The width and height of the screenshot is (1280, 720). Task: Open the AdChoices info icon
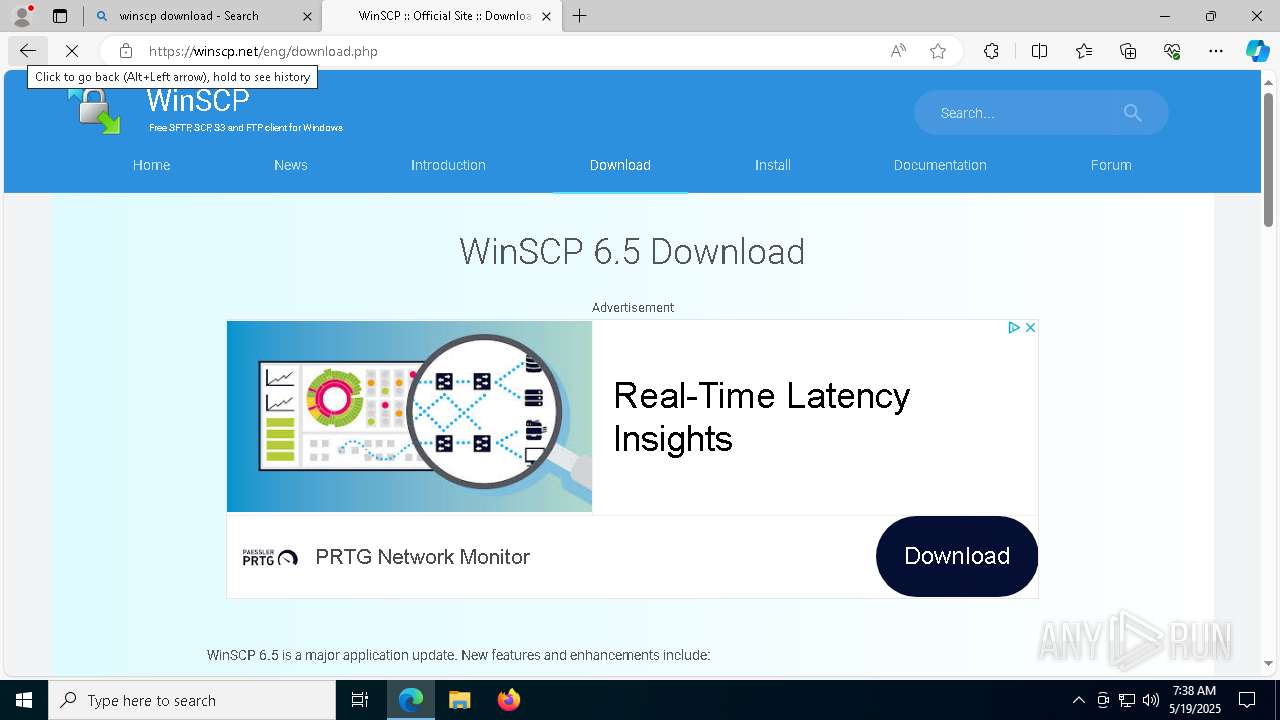(x=1013, y=328)
